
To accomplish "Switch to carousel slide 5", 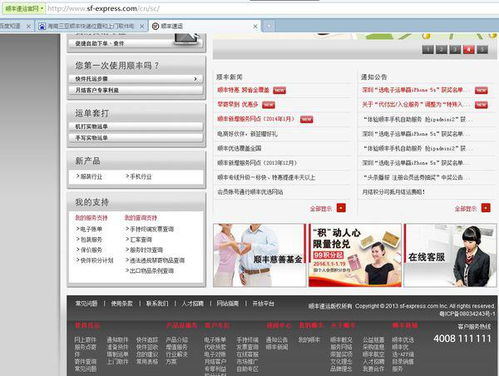I will [482, 50].
